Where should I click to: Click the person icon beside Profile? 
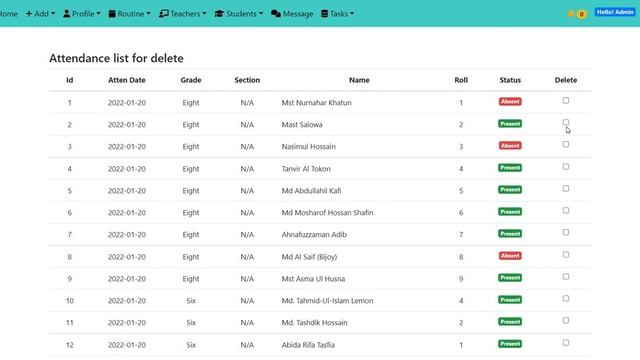[67, 13]
